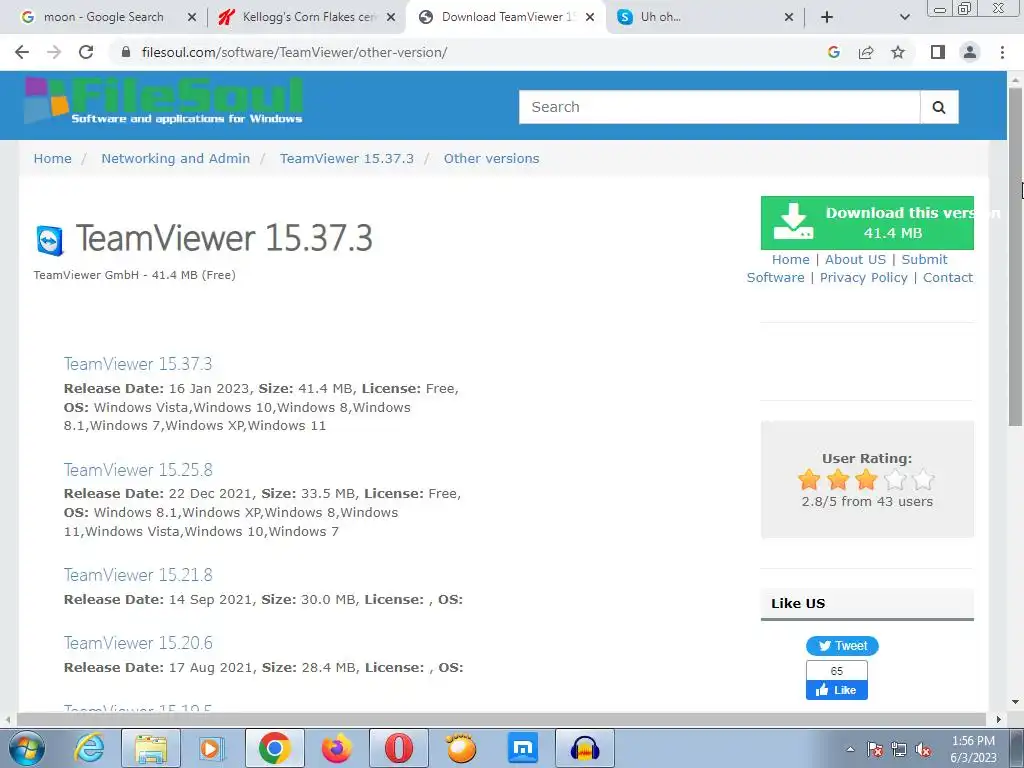Close the Kellogg's Corn Flakes tab
The height and width of the screenshot is (768, 1024).
(391, 17)
